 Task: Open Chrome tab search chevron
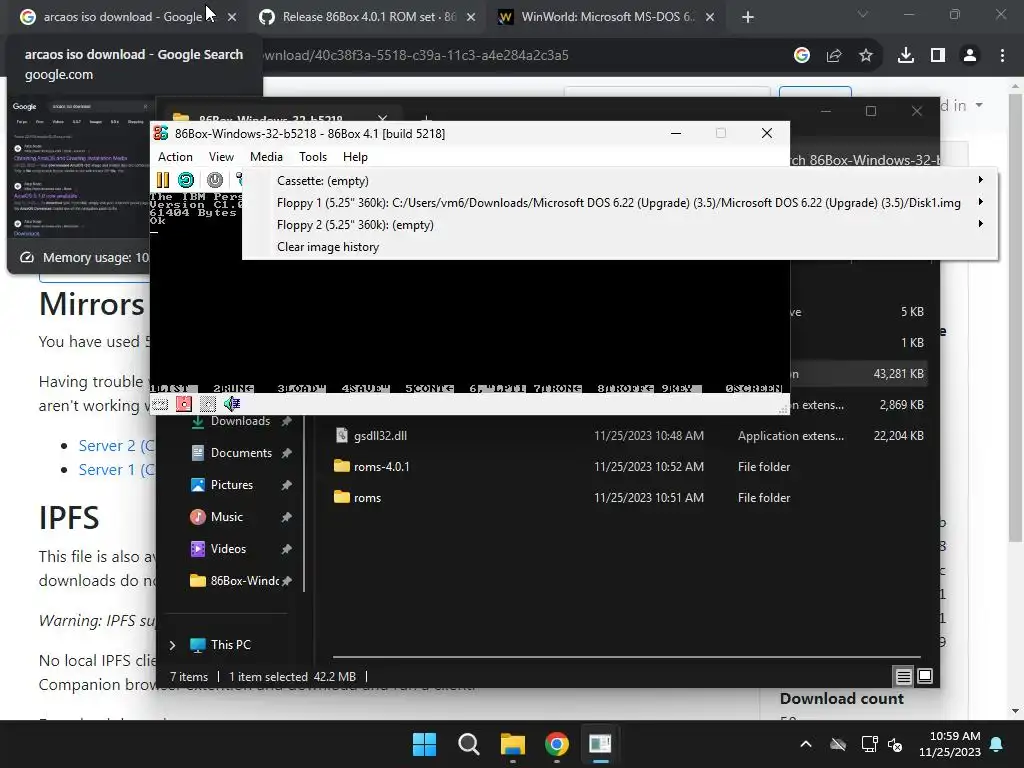pyautogui.click(x=863, y=14)
